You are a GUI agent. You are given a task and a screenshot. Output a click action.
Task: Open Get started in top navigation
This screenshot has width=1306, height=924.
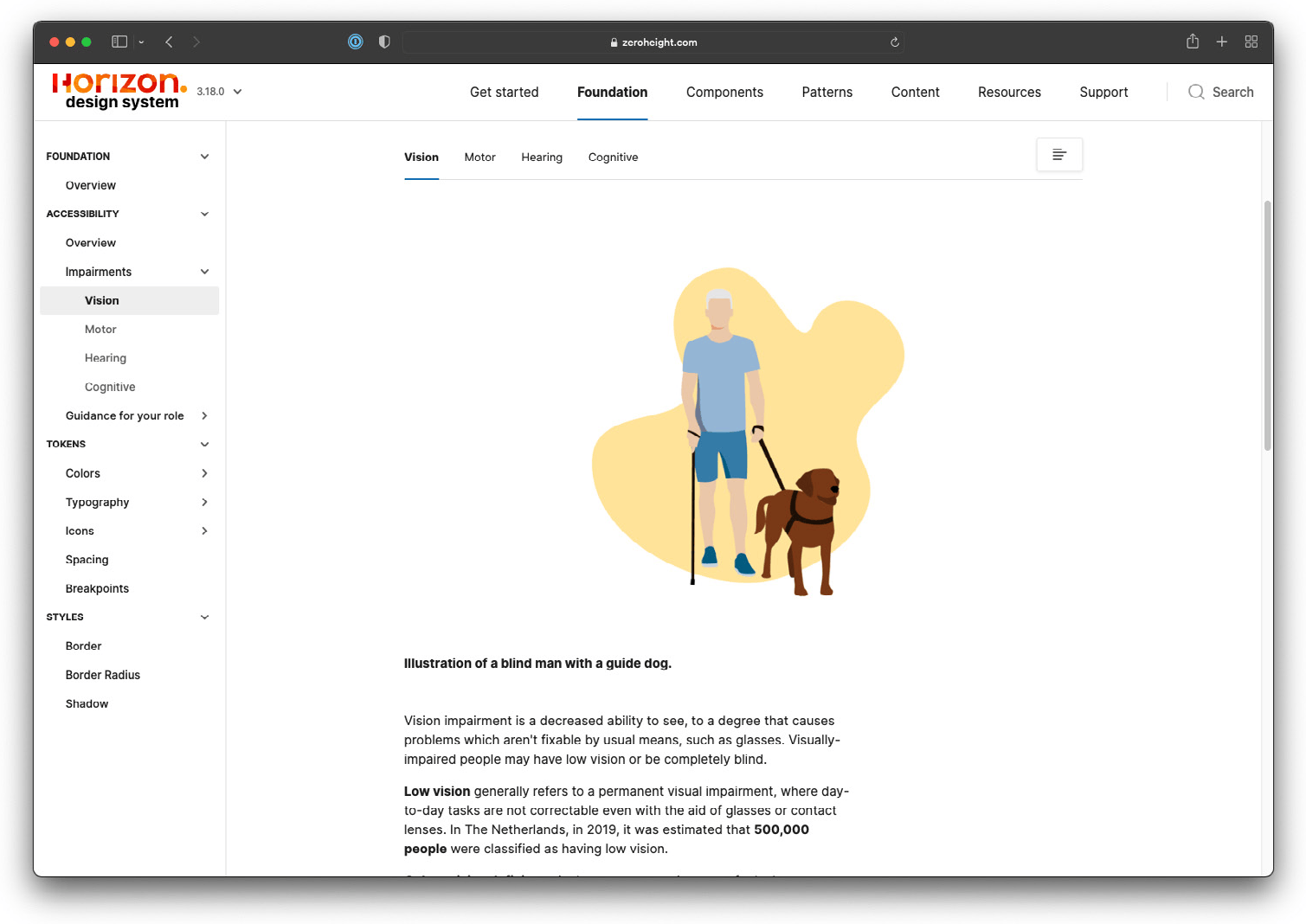coord(504,92)
